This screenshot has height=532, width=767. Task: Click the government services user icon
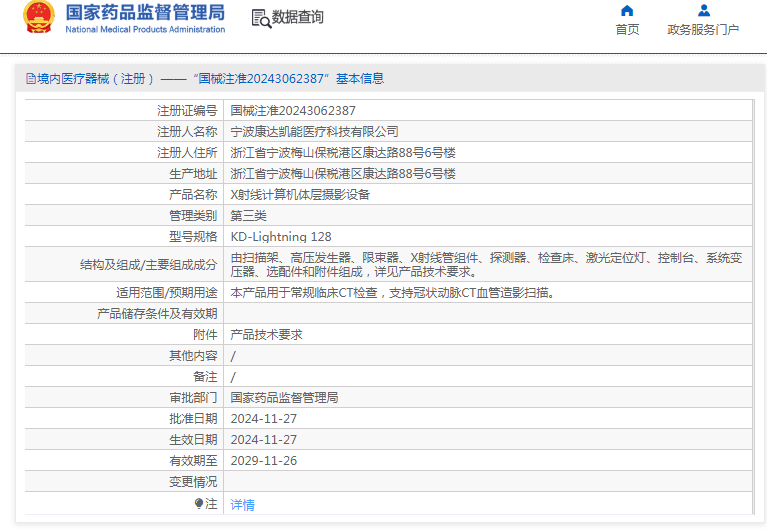point(703,10)
